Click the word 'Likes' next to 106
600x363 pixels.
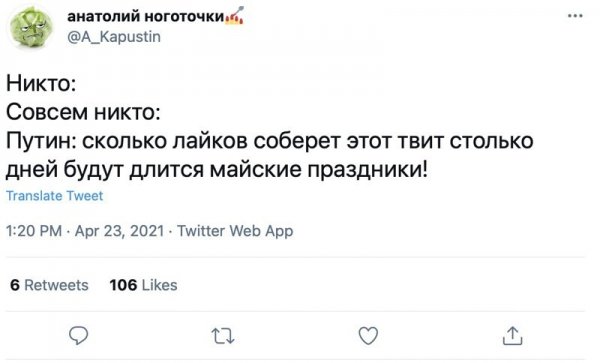(x=160, y=285)
